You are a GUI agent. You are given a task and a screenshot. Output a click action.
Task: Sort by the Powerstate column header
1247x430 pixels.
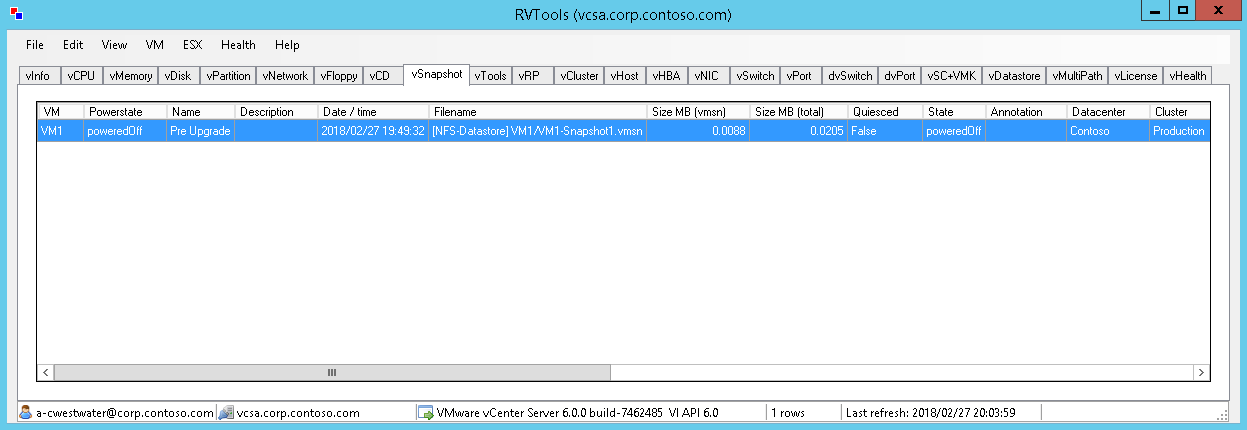click(125, 112)
